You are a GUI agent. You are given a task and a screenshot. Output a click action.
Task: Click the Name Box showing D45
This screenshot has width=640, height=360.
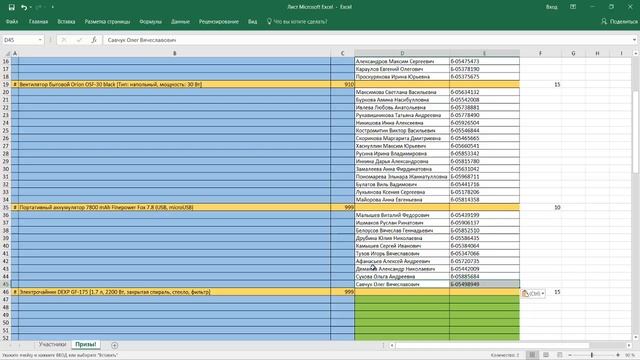click(x=20, y=40)
